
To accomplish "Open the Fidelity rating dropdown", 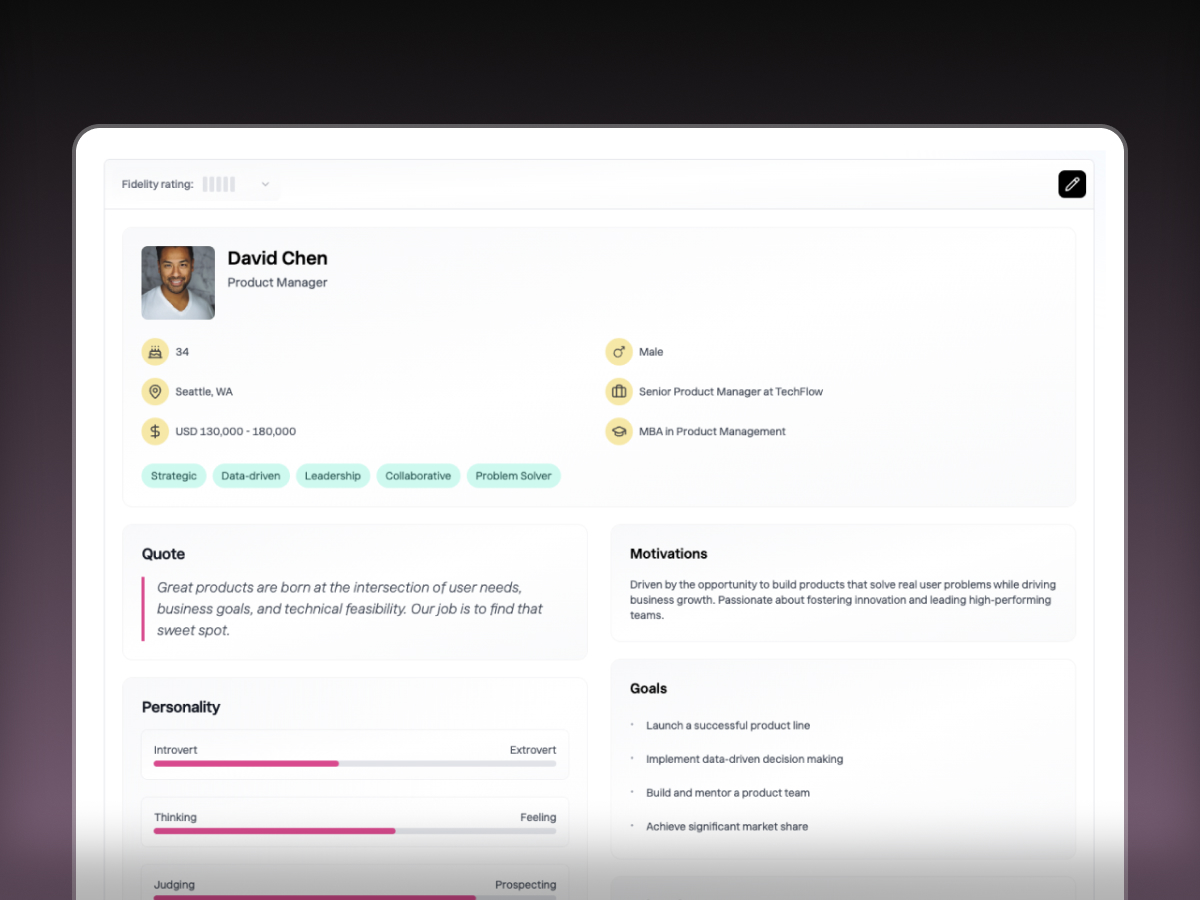I will 264,184.
